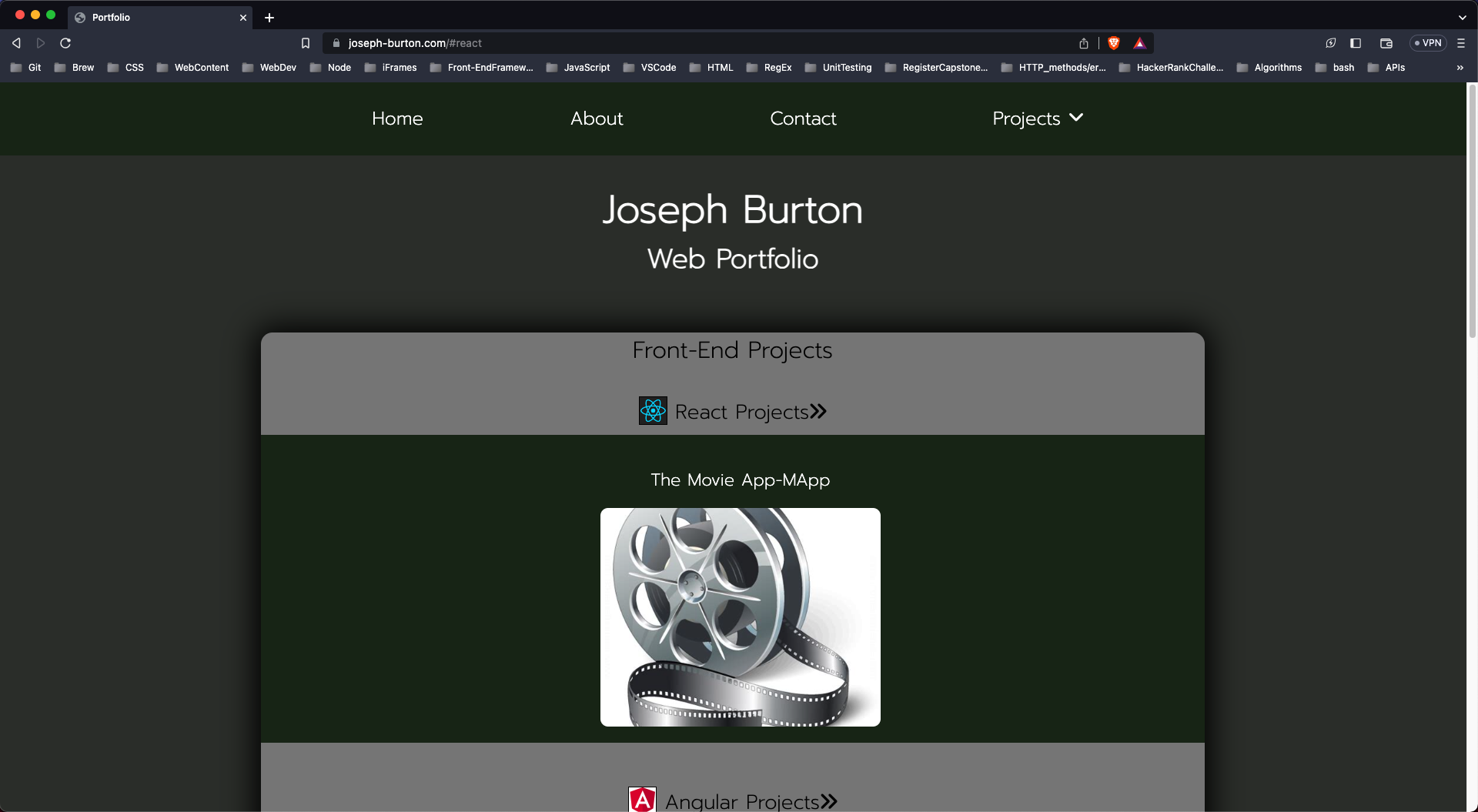Image resolution: width=1478 pixels, height=812 pixels.
Task: Open the Brave Wallet icon
Action: [1386, 43]
